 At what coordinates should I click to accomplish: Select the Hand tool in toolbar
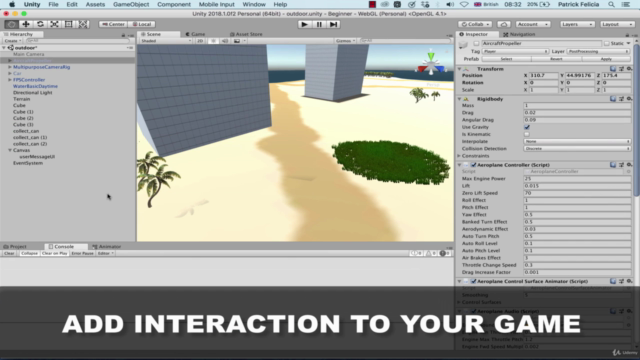coord(11,24)
